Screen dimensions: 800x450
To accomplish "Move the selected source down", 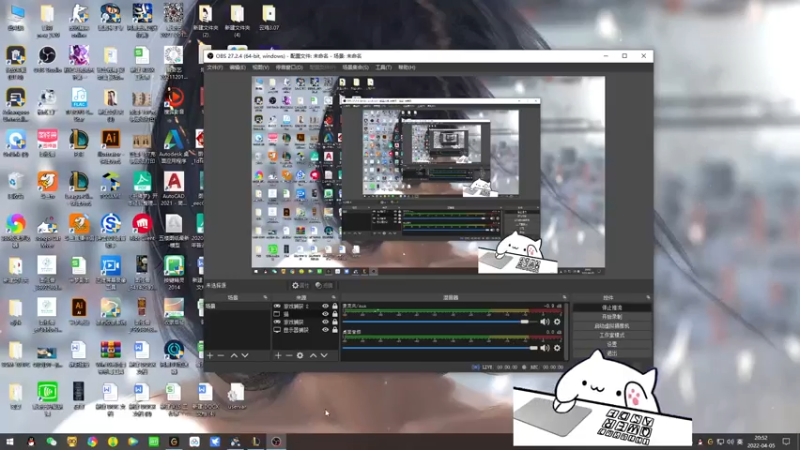I will (x=324, y=355).
